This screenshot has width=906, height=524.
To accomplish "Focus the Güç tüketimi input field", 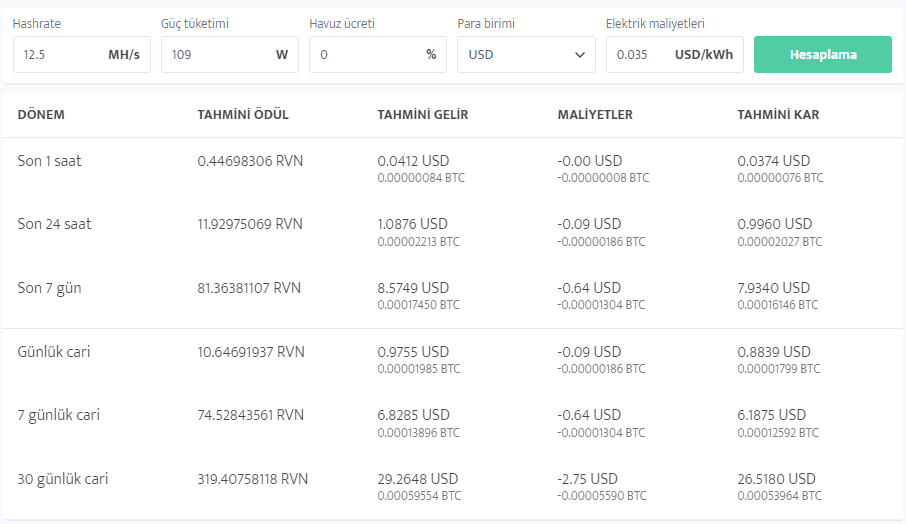I will tap(229, 54).
